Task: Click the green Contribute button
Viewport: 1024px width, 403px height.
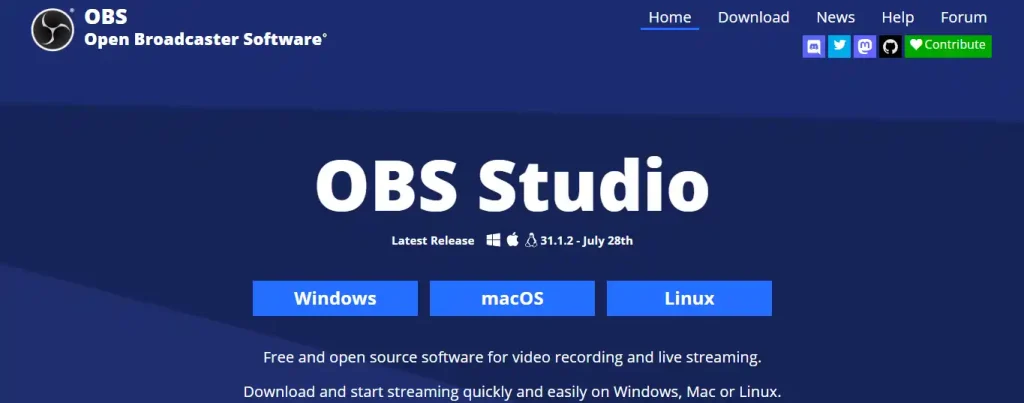Action: (x=948, y=46)
